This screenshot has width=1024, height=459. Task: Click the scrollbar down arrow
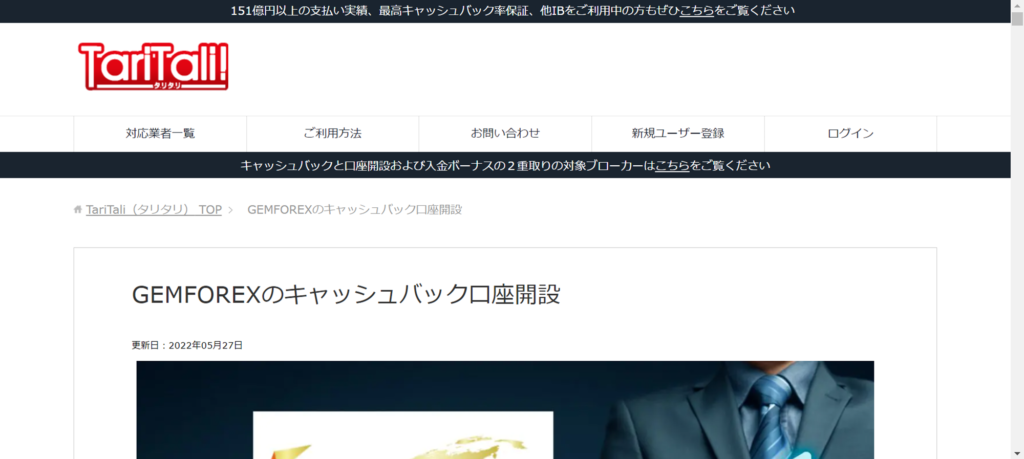tap(1017, 453)
